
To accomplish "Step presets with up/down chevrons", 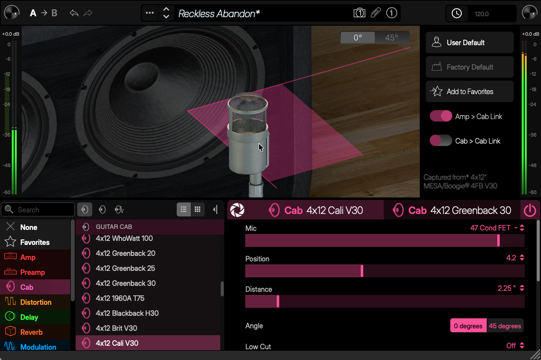I will tap(166, 13).
